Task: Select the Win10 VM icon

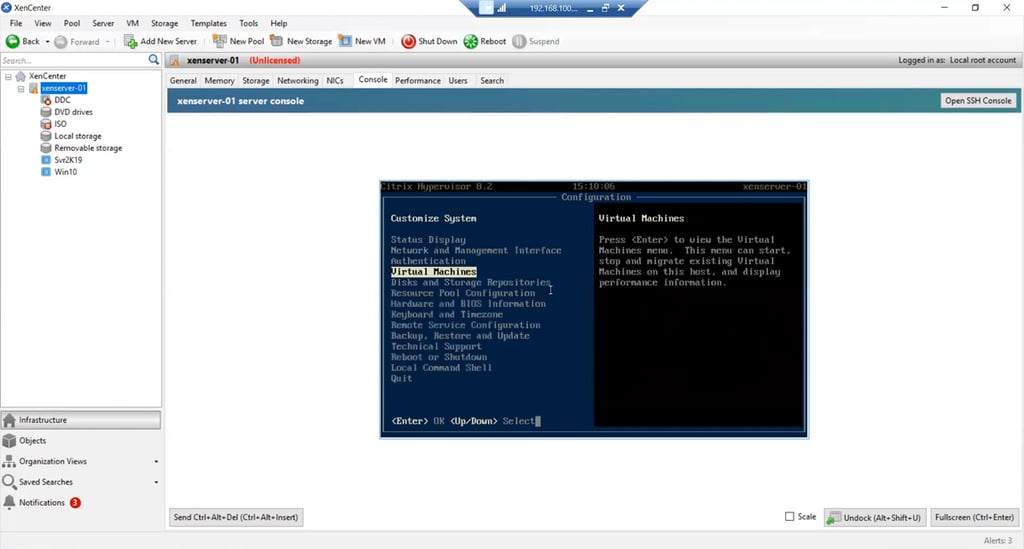Action: click(46, 172)
